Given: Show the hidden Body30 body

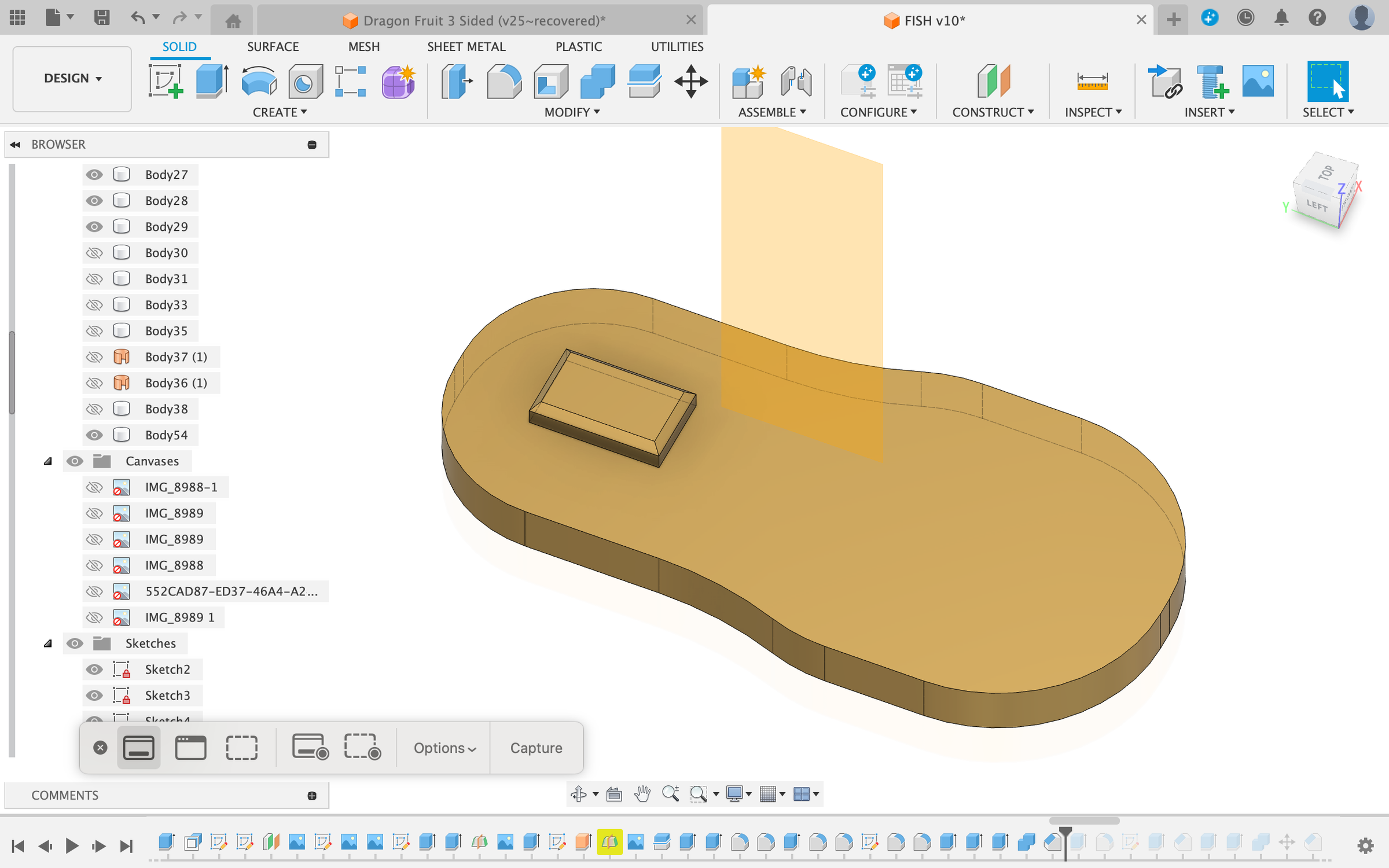Looking at the screenshot, I should click(x=94, y=252).
